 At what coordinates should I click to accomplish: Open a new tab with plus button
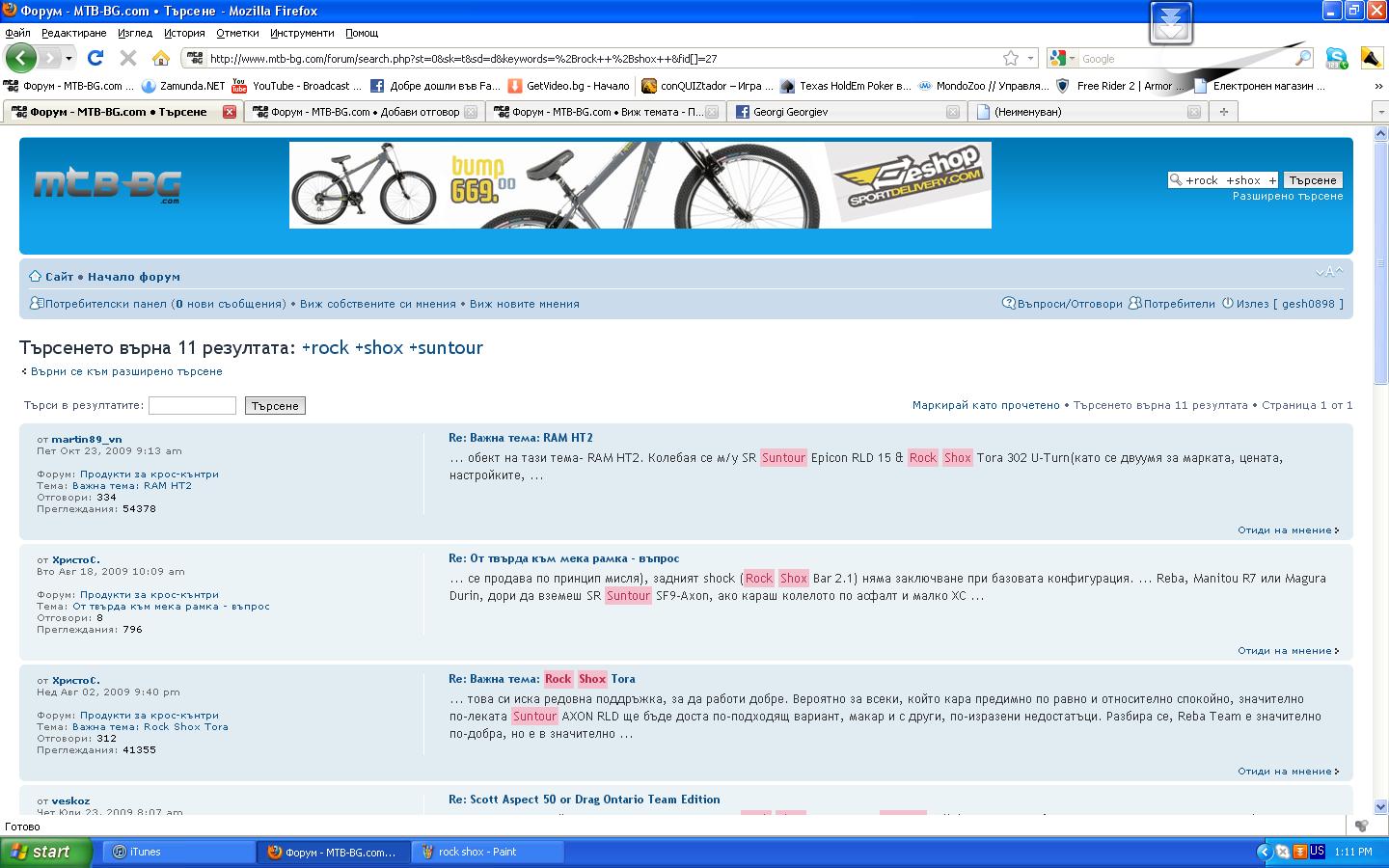tap(1223, 112)
